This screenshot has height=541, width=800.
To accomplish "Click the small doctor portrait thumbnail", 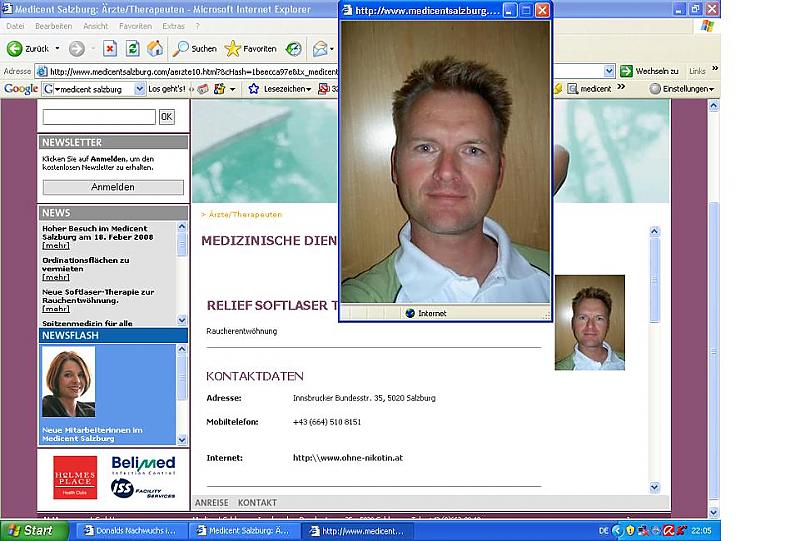I will pos(589,323).
